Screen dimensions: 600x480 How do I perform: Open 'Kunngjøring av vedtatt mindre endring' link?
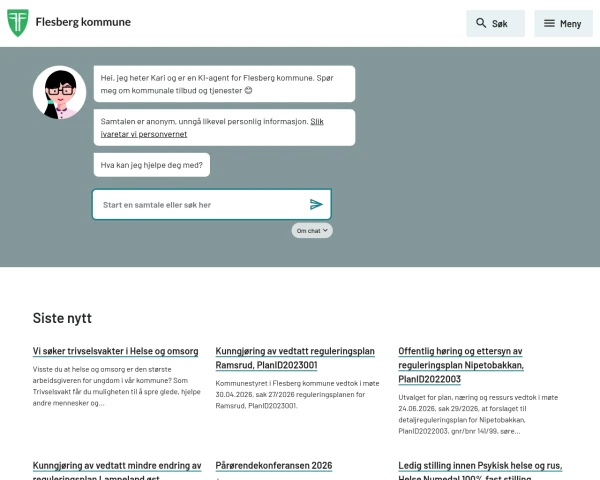point(117,470)
